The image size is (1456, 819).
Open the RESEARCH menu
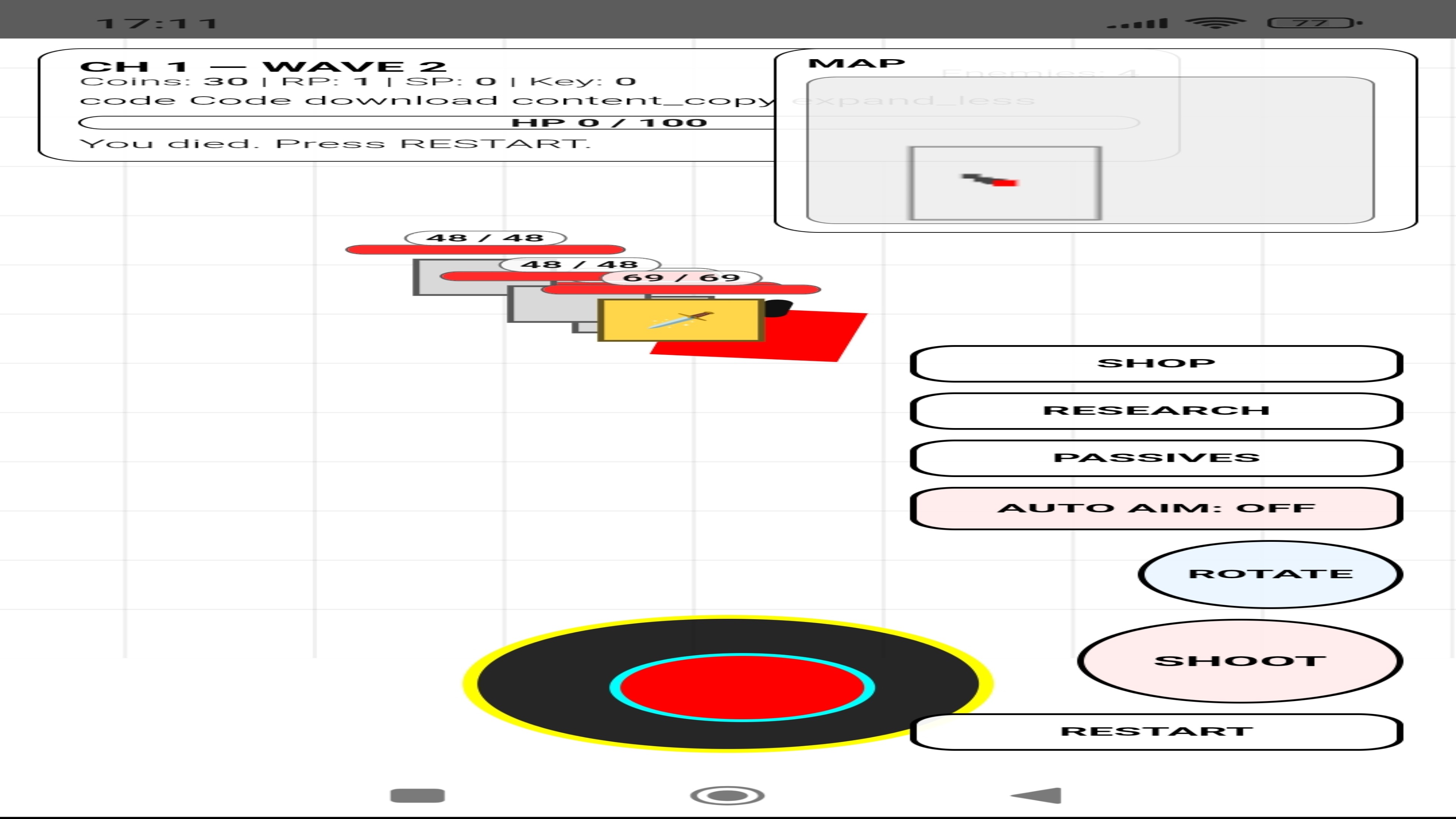tap(1156, 411)
